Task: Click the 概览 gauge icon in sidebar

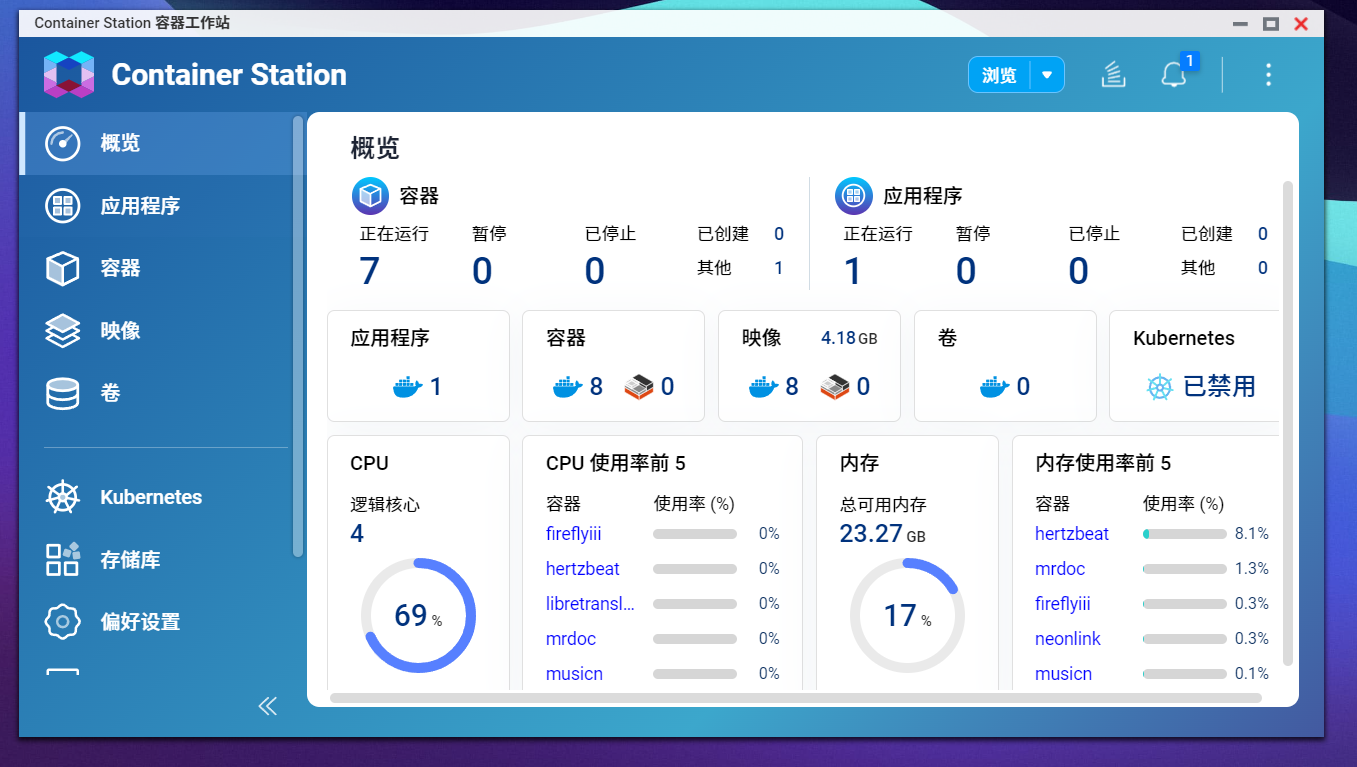Action: click(x=63, y=143)
